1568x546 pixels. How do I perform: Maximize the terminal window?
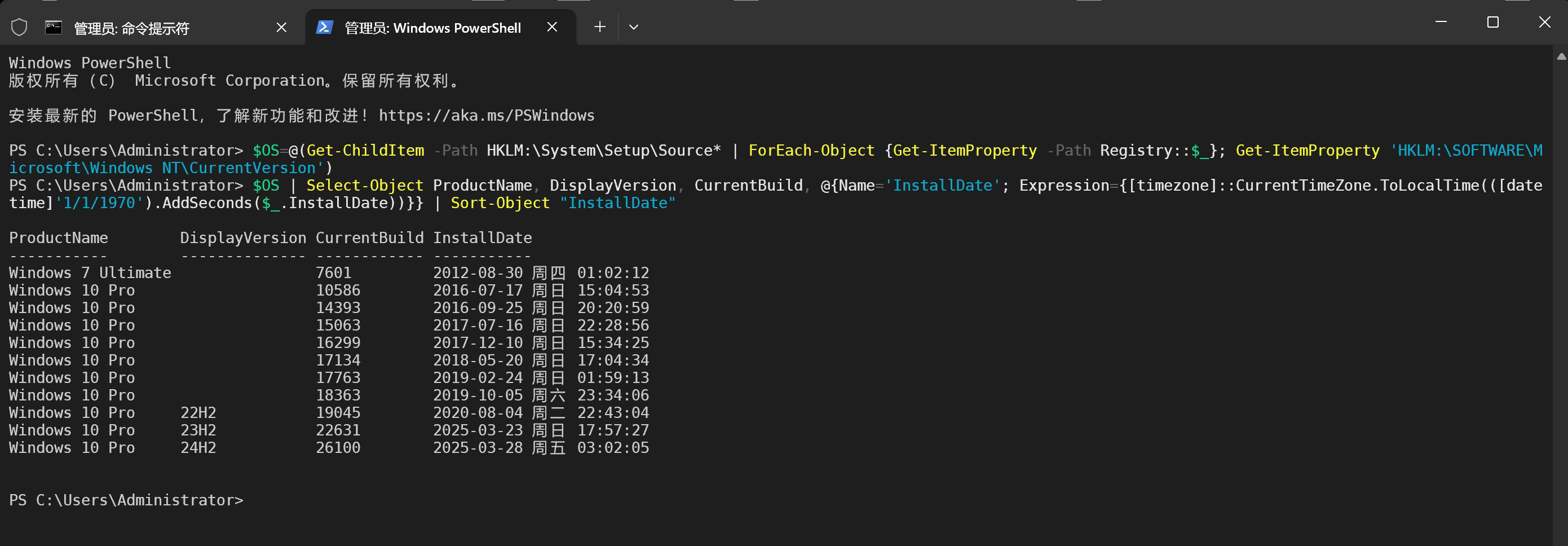[1492, 22]
